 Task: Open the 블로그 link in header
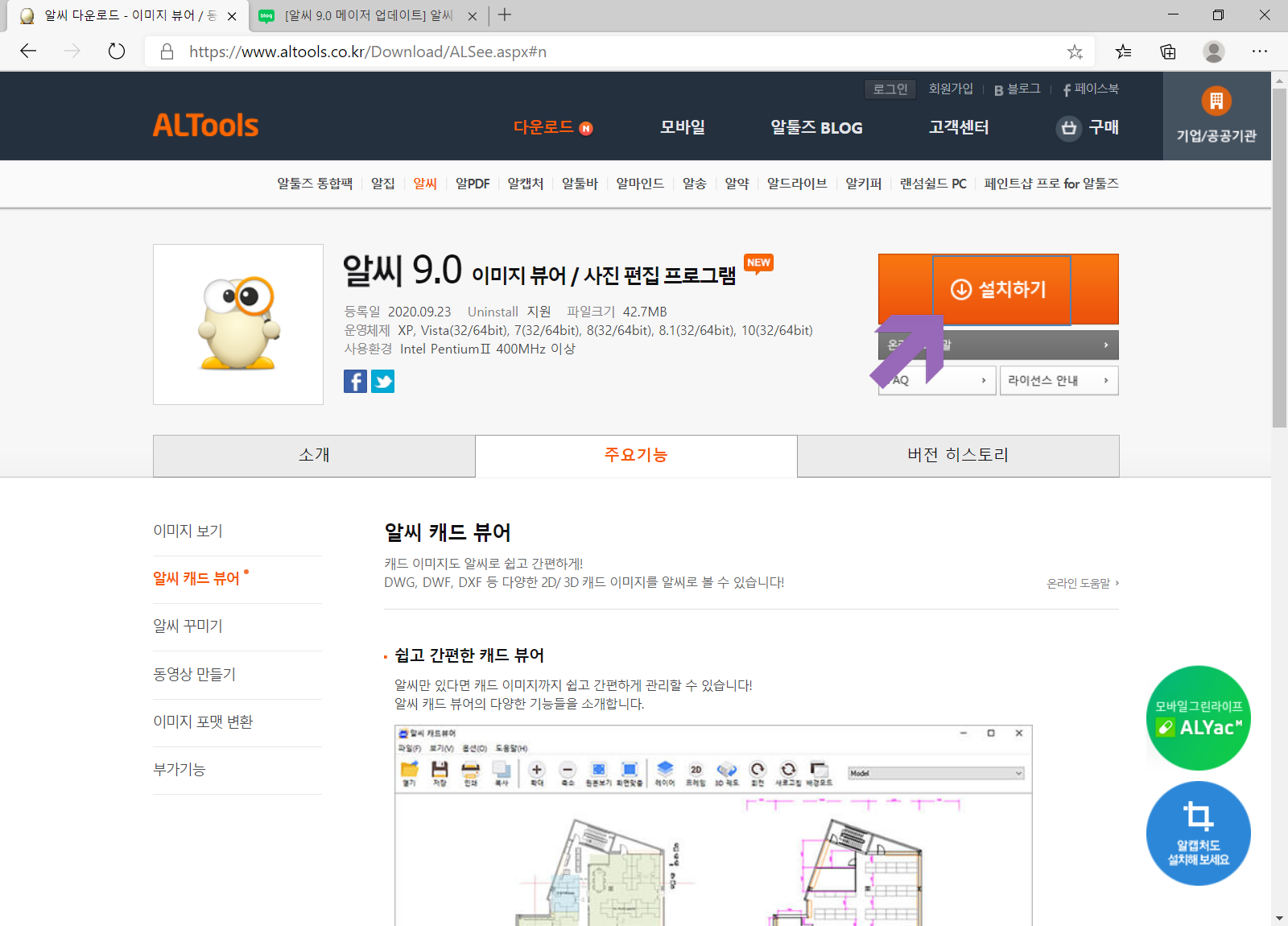(1018, 89)
